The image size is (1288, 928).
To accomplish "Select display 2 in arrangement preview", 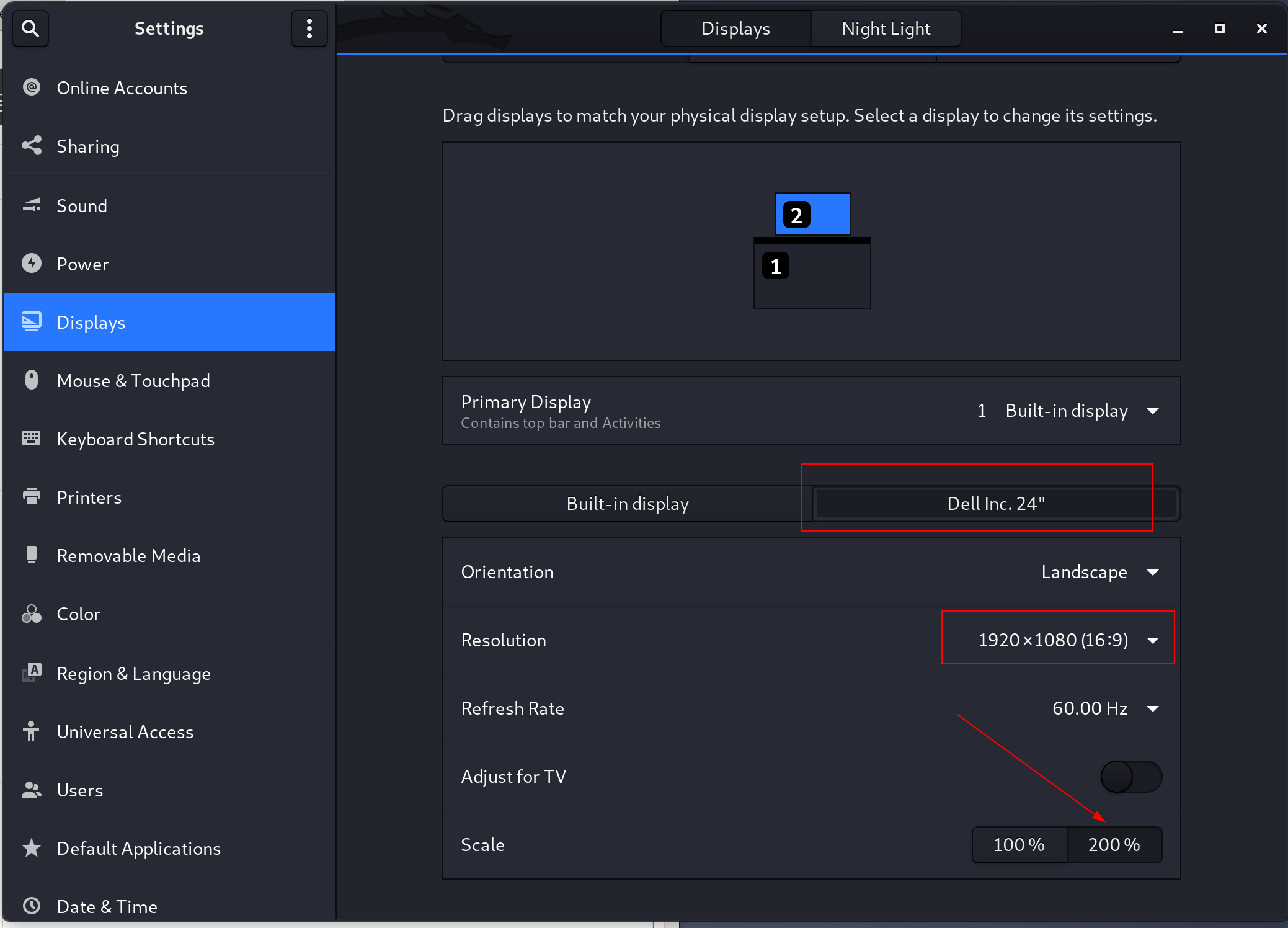I will [812, 215].
